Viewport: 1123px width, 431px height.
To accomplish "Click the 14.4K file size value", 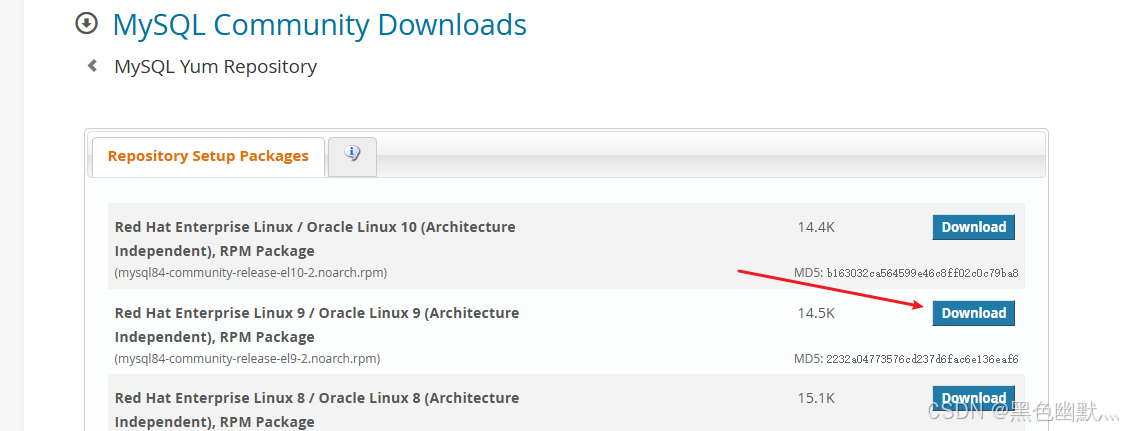I will tap(816, 228).
